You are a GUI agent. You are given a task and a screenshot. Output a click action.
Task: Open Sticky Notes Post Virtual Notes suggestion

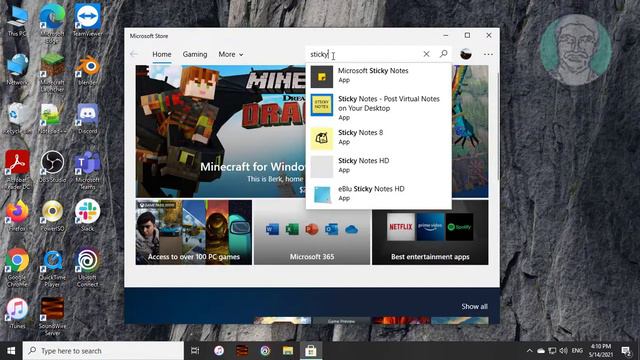click(x=378, y=107)
